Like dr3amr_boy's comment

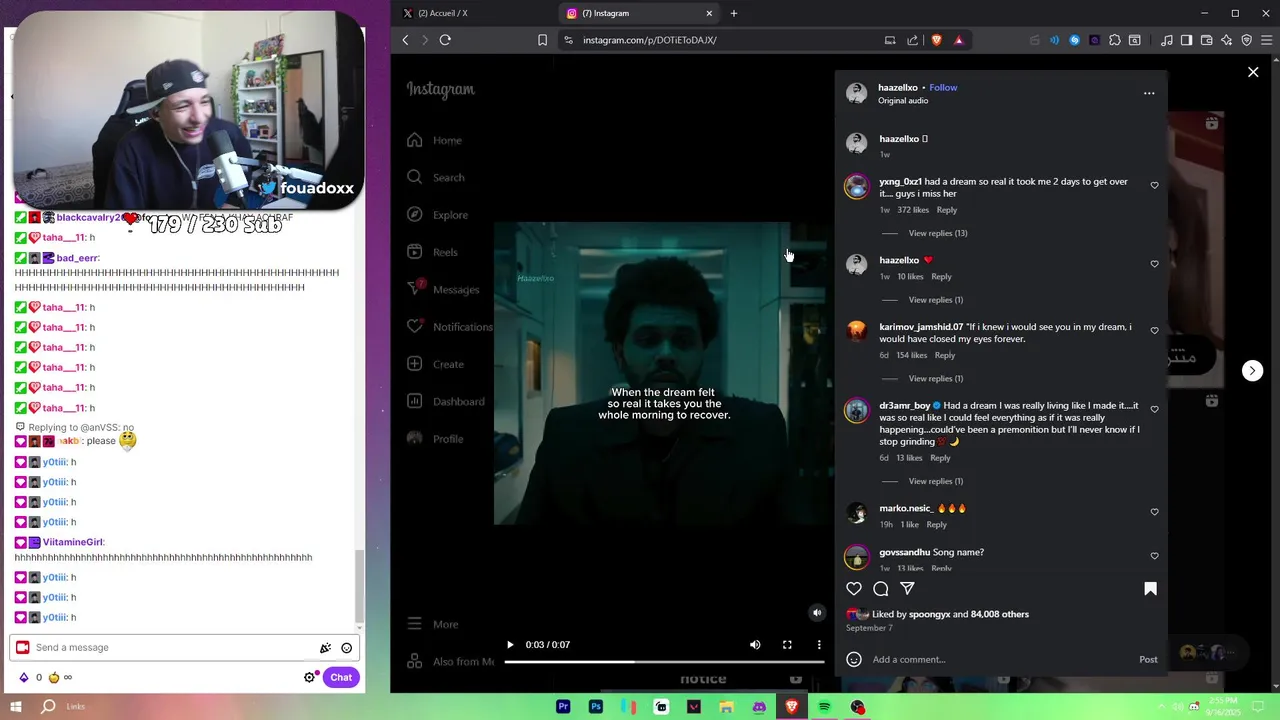1154,409
